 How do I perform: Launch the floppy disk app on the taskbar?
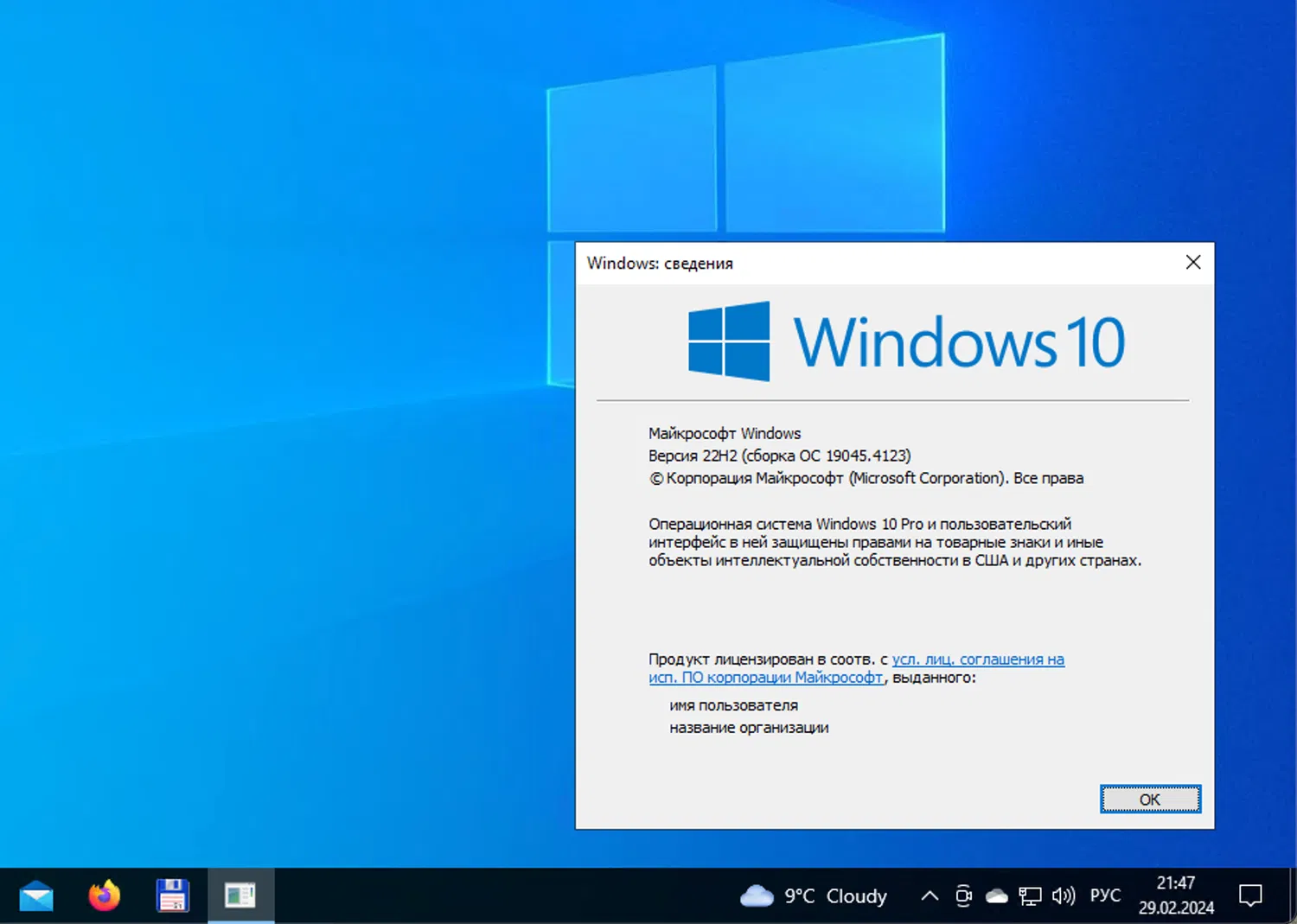172,895
